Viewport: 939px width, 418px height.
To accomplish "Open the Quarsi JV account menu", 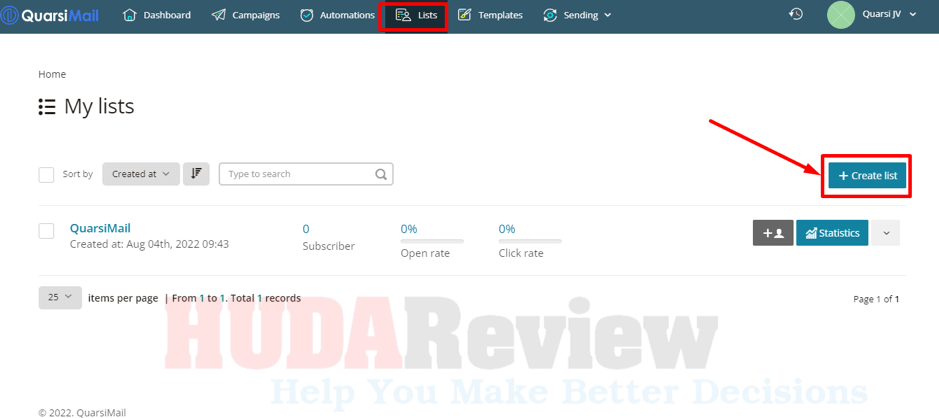I will (x=889, y=14).
